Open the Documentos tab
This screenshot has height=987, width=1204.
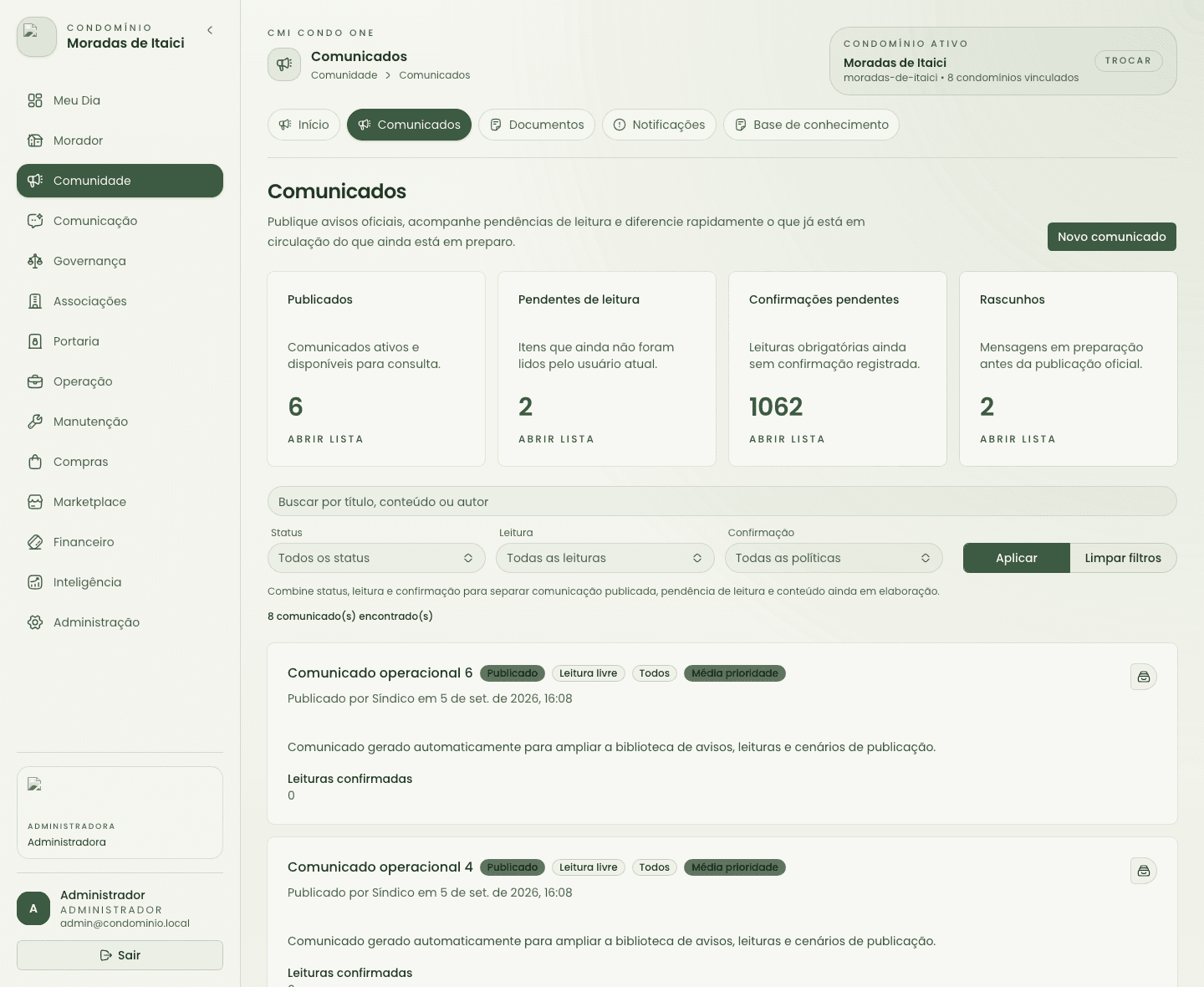537,125
